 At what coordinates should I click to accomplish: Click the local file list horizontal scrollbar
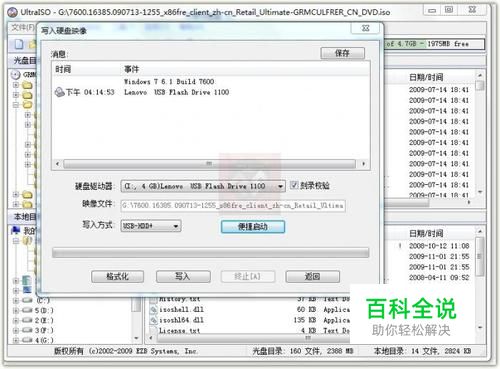point(250,338)
